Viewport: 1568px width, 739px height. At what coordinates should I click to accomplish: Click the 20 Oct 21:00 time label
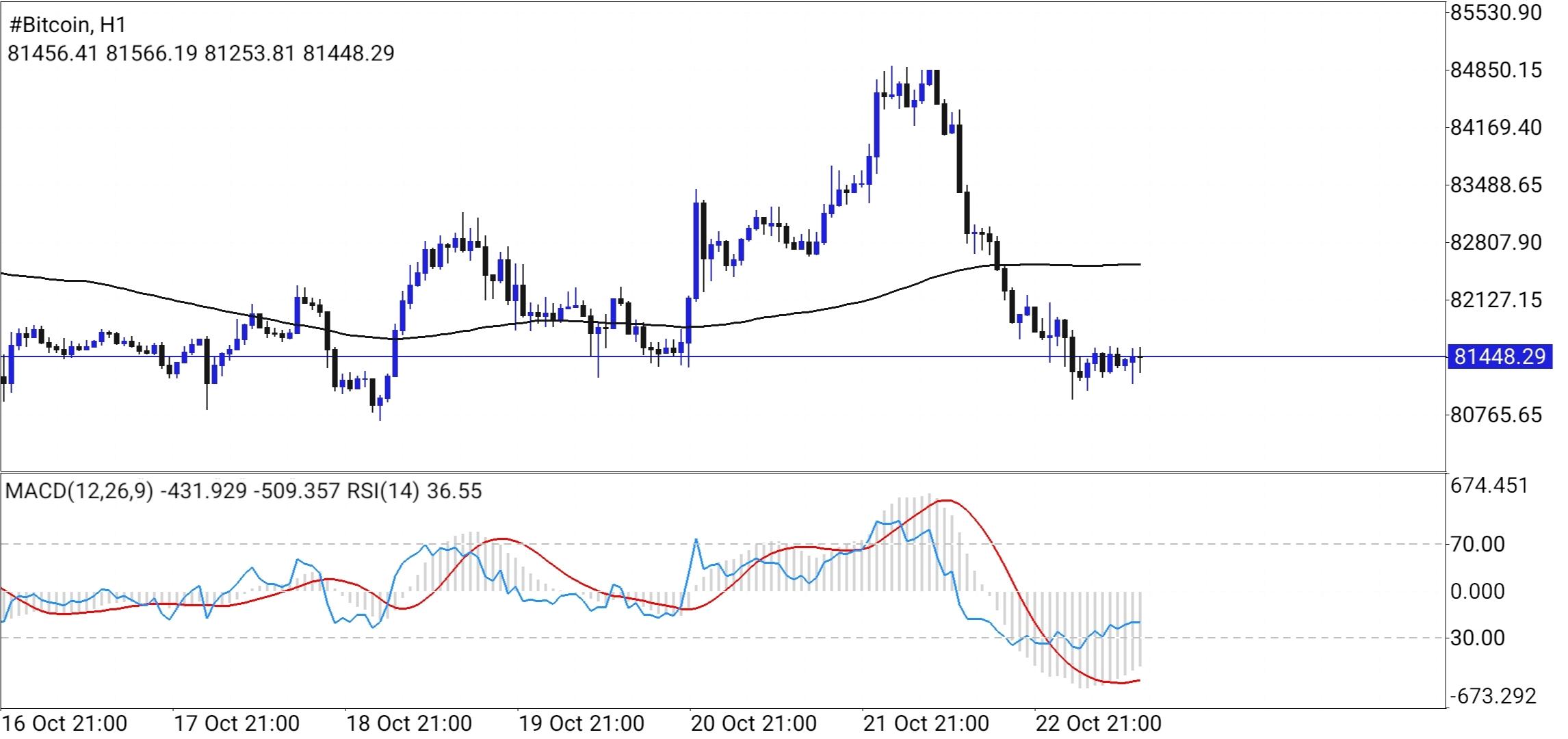[x=754, y=723]
